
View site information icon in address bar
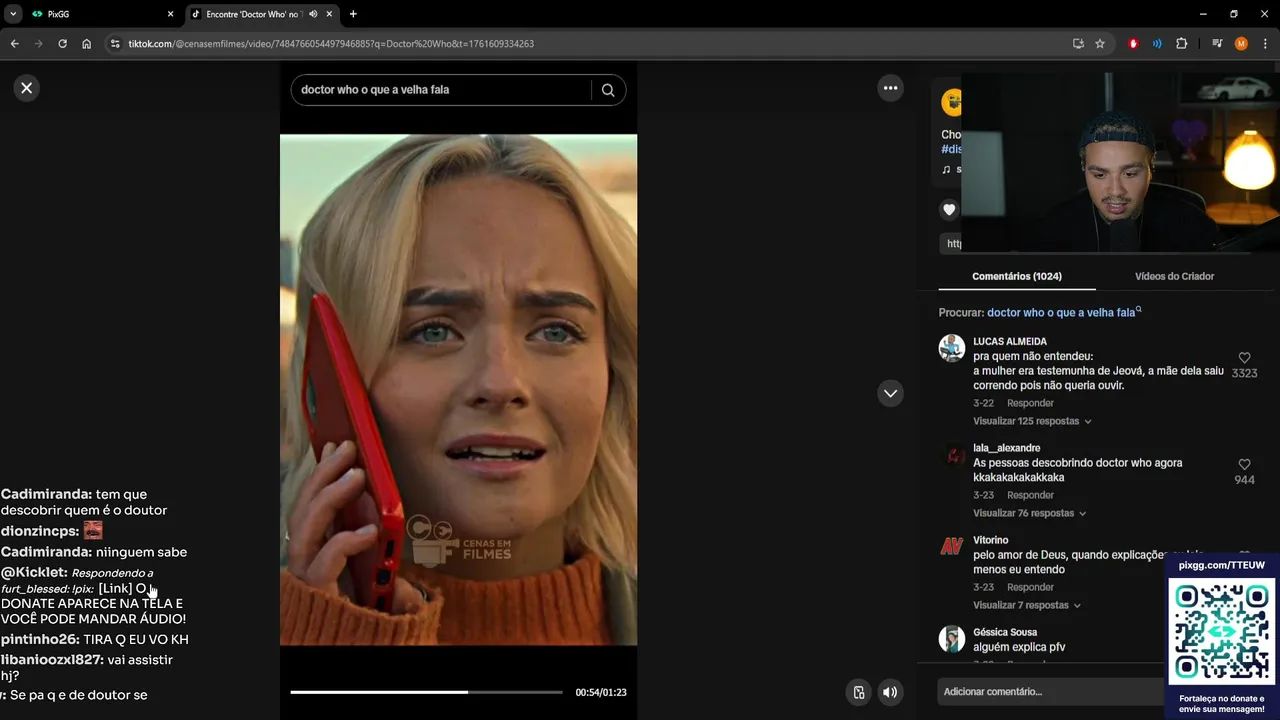pos(115,44)
